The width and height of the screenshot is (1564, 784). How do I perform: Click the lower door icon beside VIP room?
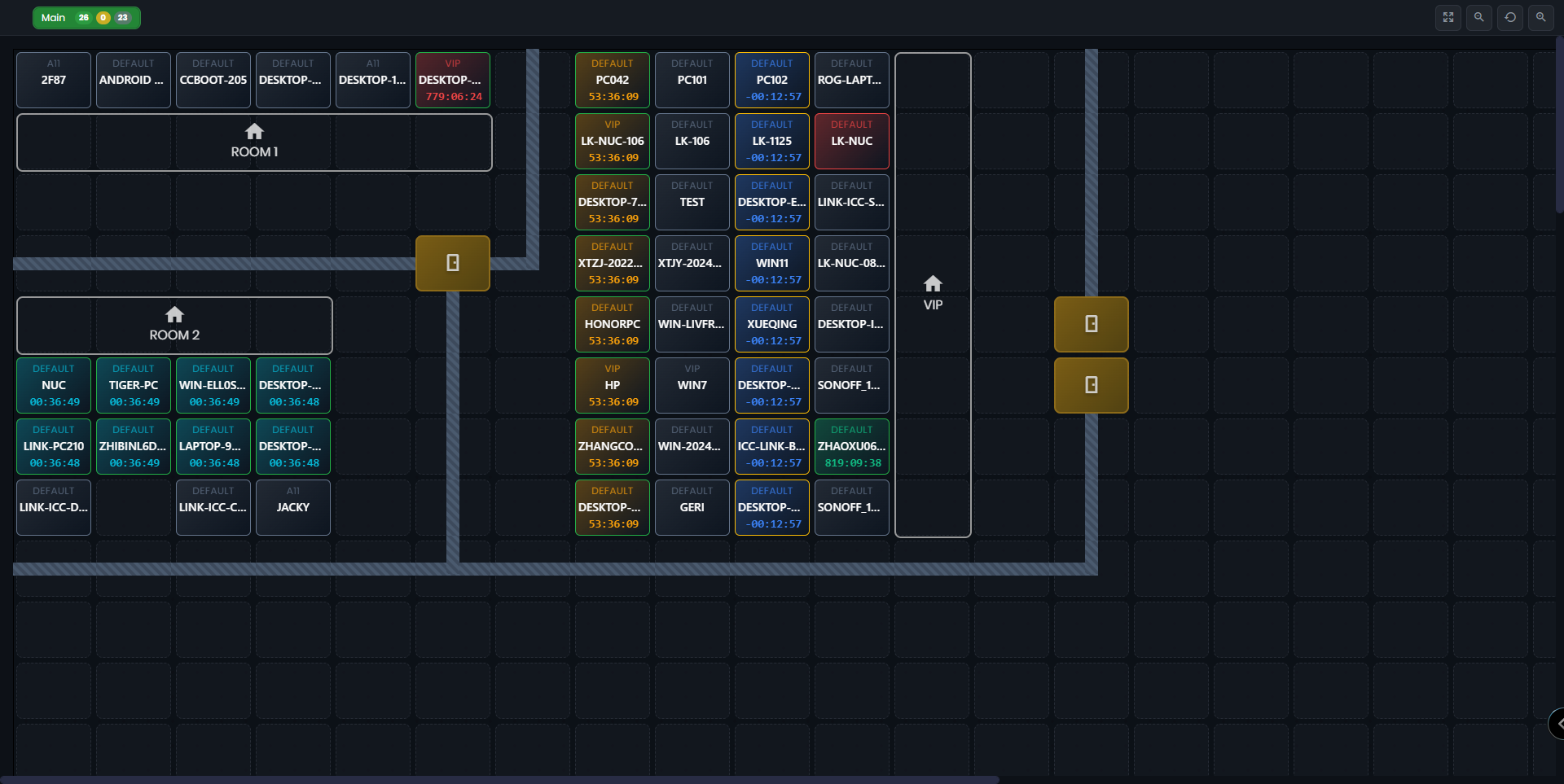pos(1091,385)
